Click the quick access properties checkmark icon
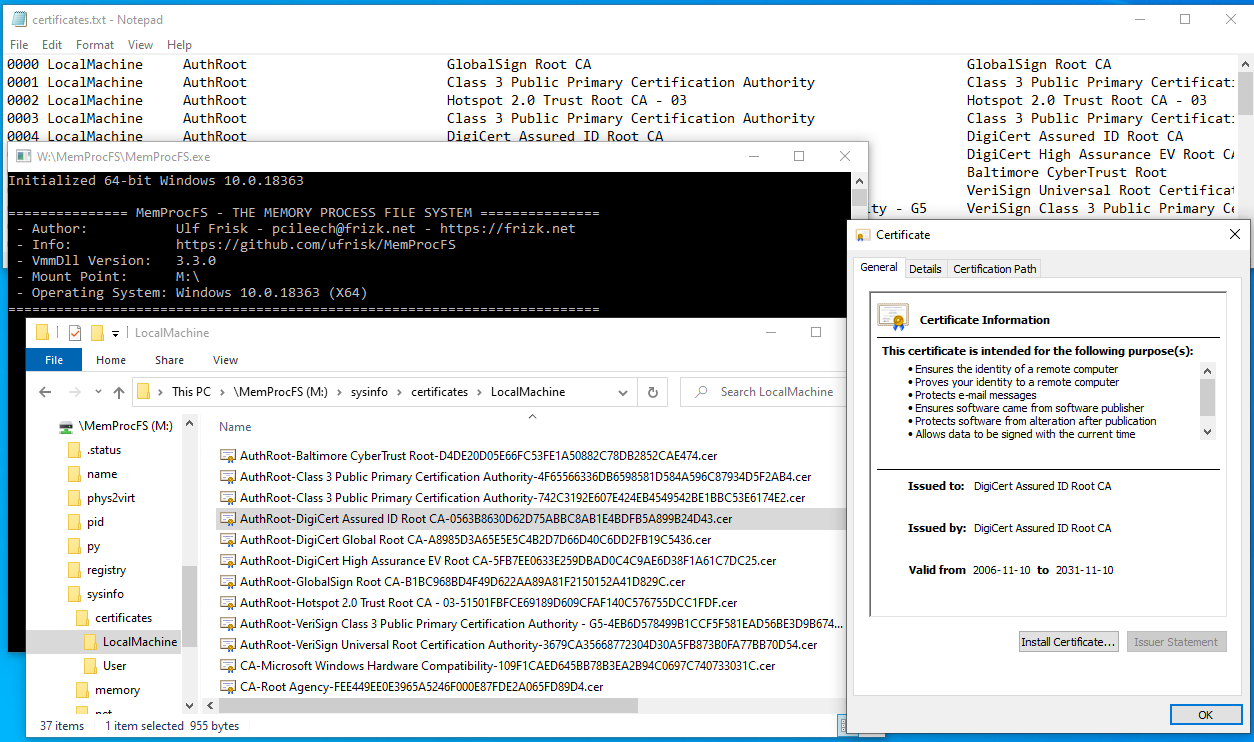The image size is (1254, 742). (75, 333)
